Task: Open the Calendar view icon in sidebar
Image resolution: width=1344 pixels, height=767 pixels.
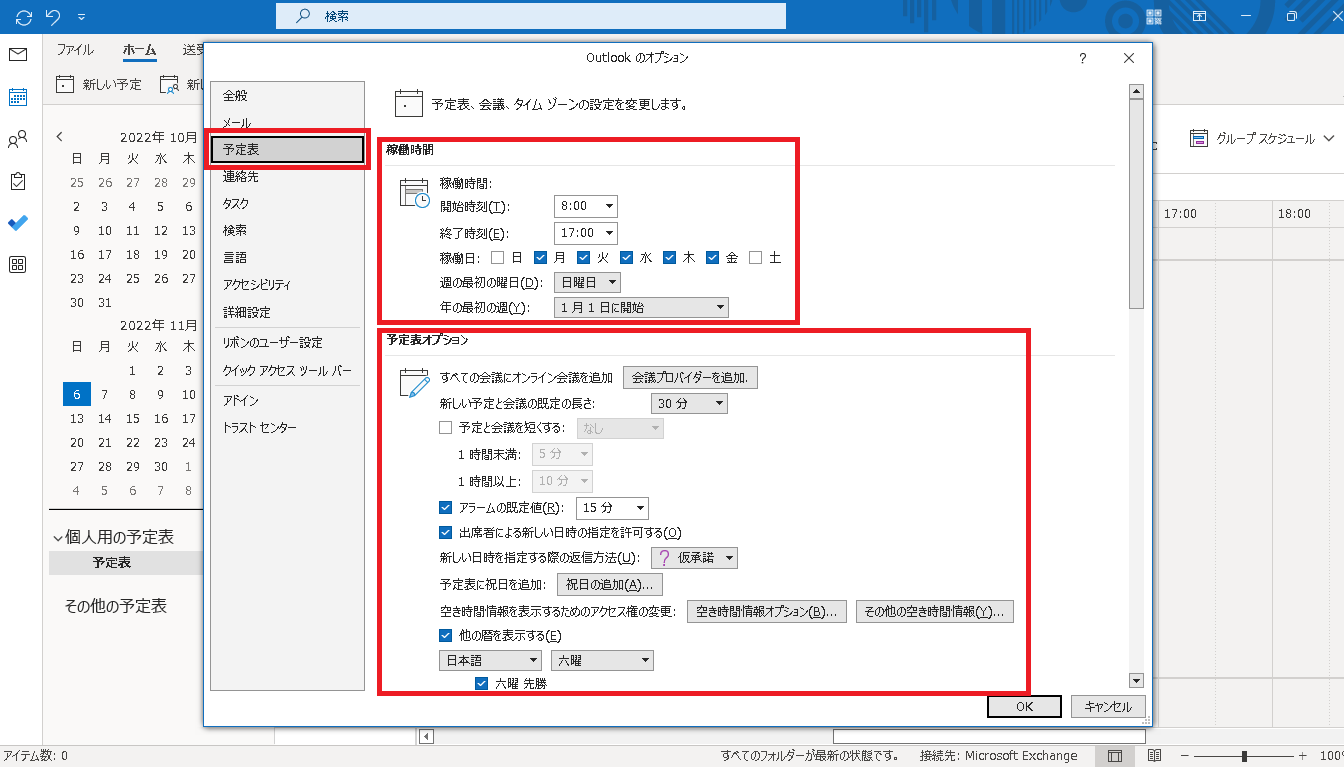Action: click(x=18, y=97)
